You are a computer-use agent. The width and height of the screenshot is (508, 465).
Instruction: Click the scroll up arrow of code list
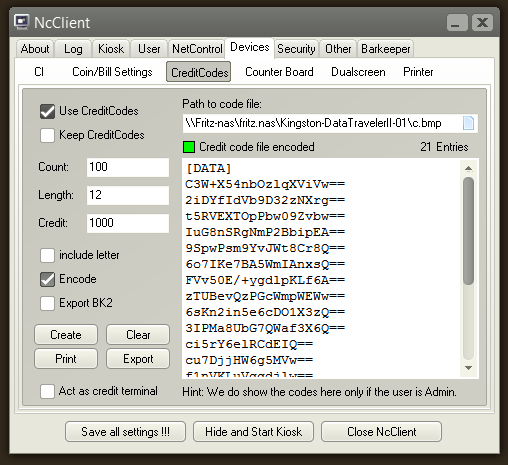pyautogui.click(x=468, y=168)
